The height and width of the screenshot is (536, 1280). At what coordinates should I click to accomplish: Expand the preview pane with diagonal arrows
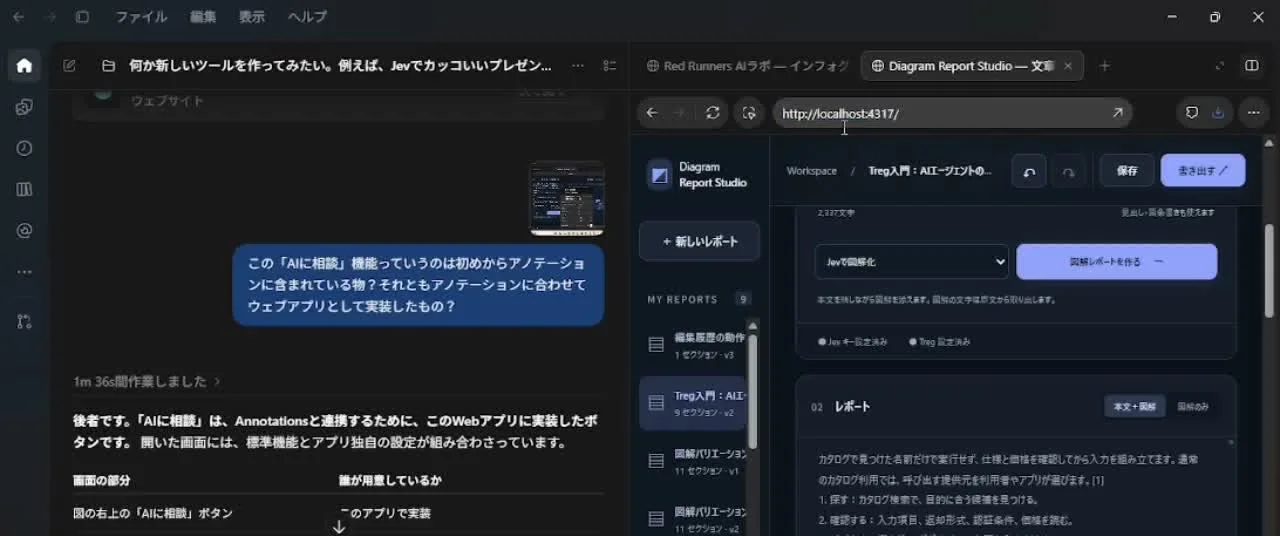[1219, 66]
